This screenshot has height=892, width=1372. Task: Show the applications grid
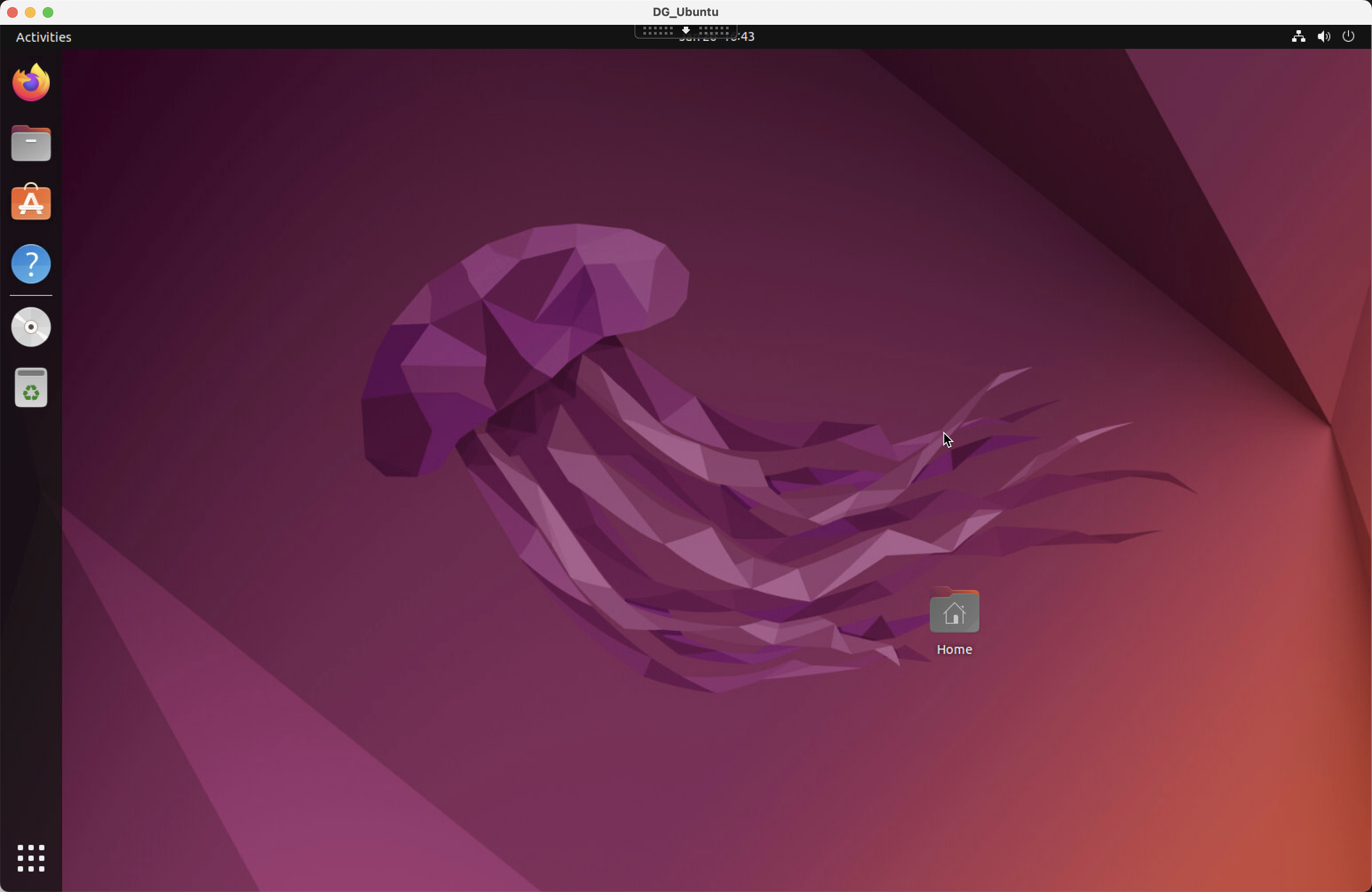point(31,859)
